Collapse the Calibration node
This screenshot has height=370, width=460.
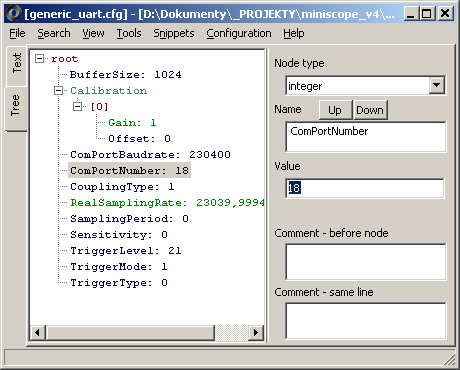(58, 90)
